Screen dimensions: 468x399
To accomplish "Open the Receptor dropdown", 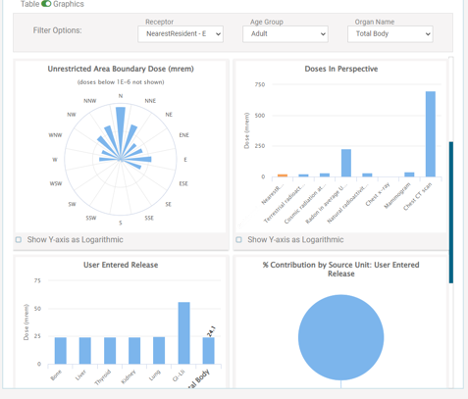I will click(181, 34).
